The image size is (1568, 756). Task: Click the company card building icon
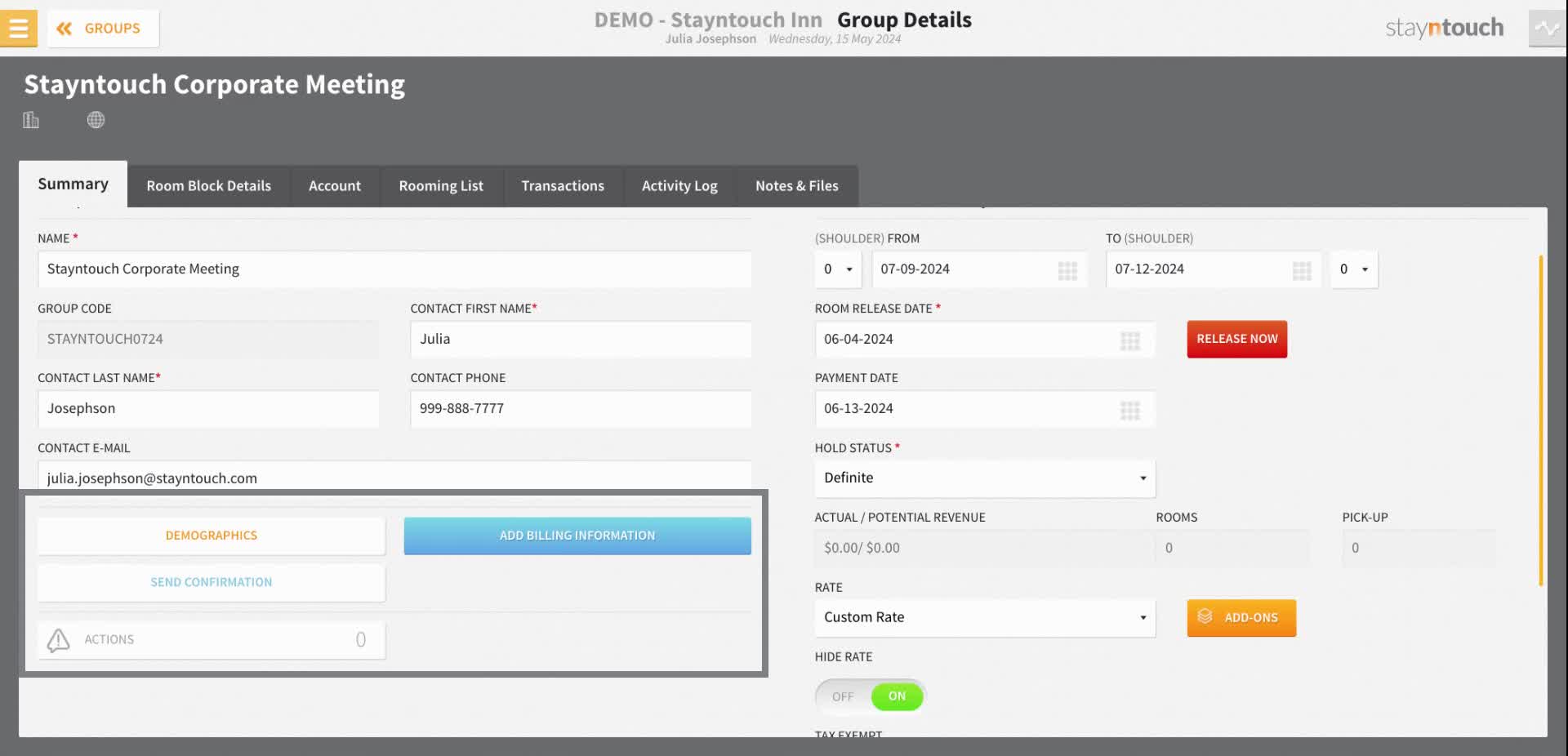(x=31, y=120)
